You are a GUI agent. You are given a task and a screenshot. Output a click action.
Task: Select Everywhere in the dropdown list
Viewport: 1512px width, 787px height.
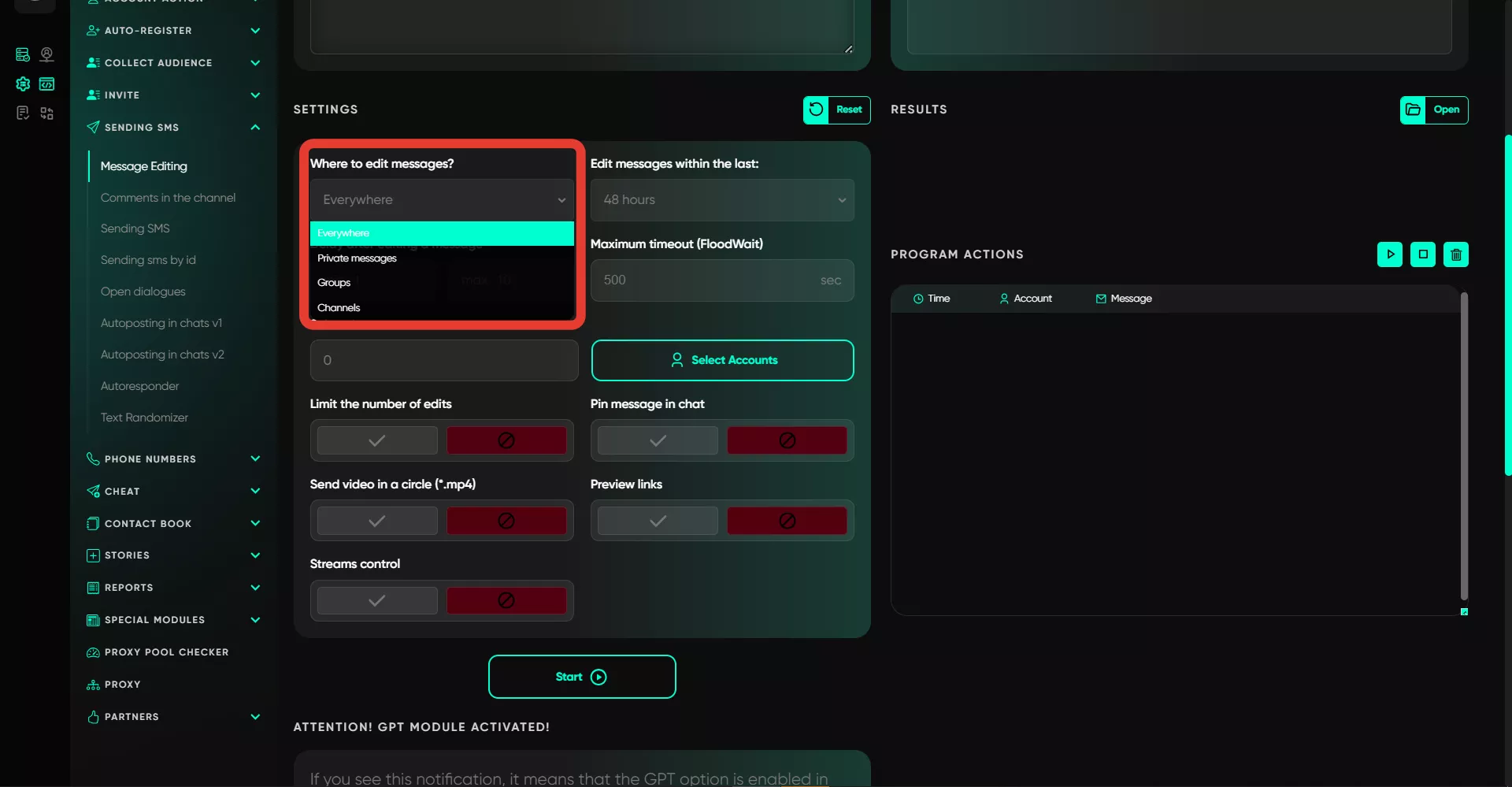pos(442,233)
